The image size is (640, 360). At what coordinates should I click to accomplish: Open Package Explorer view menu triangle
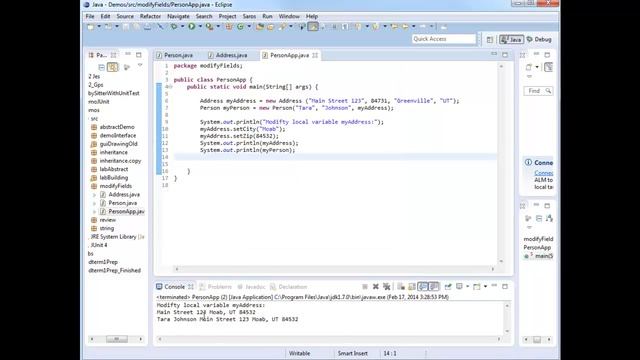(140, 65)
